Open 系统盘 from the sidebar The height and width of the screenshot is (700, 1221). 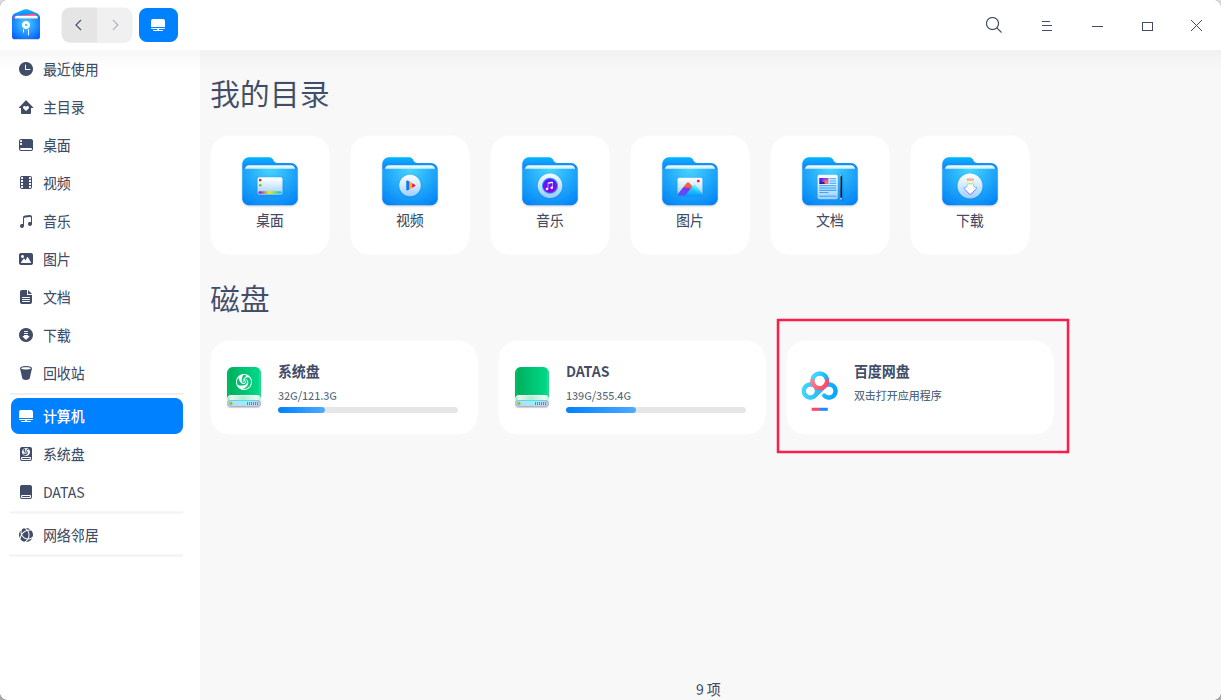point(97,455)
